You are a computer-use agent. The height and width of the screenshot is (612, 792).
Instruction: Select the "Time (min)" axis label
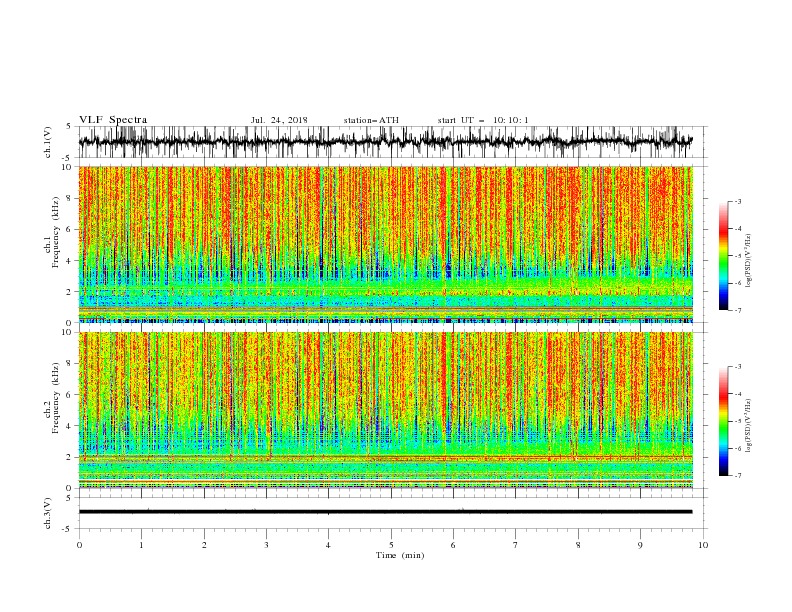click(x=400, y=555)
